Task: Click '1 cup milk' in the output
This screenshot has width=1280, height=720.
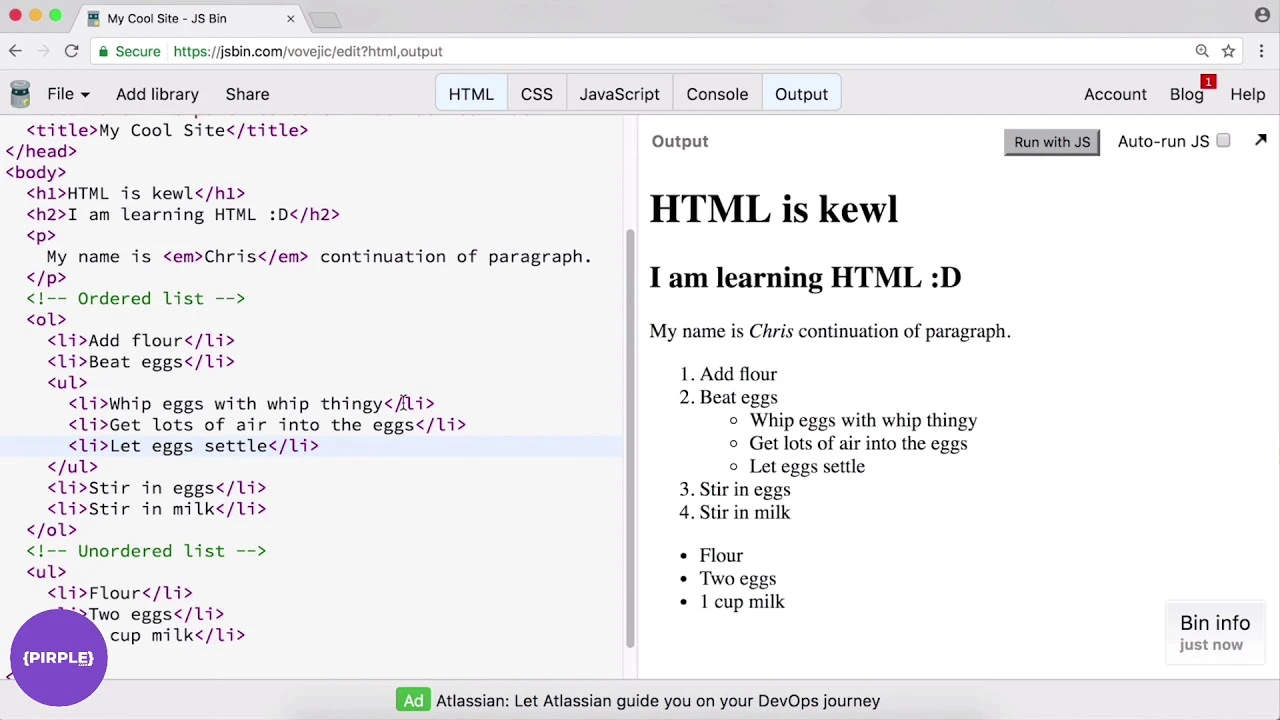Action: click(x=742, y=602)
